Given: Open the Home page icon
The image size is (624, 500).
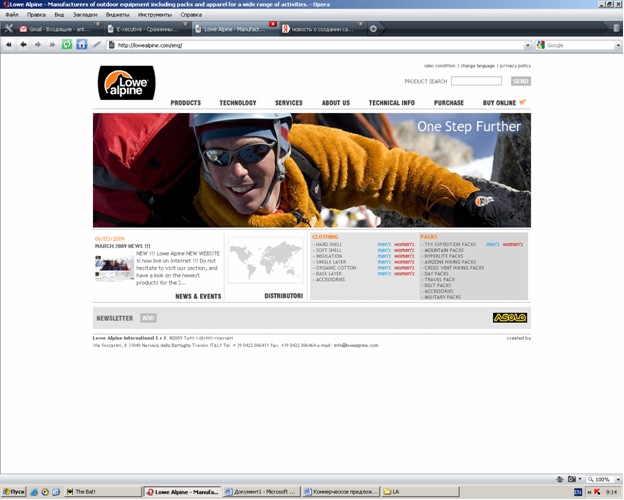Looking at the screenshot, I should coord(82,44).
